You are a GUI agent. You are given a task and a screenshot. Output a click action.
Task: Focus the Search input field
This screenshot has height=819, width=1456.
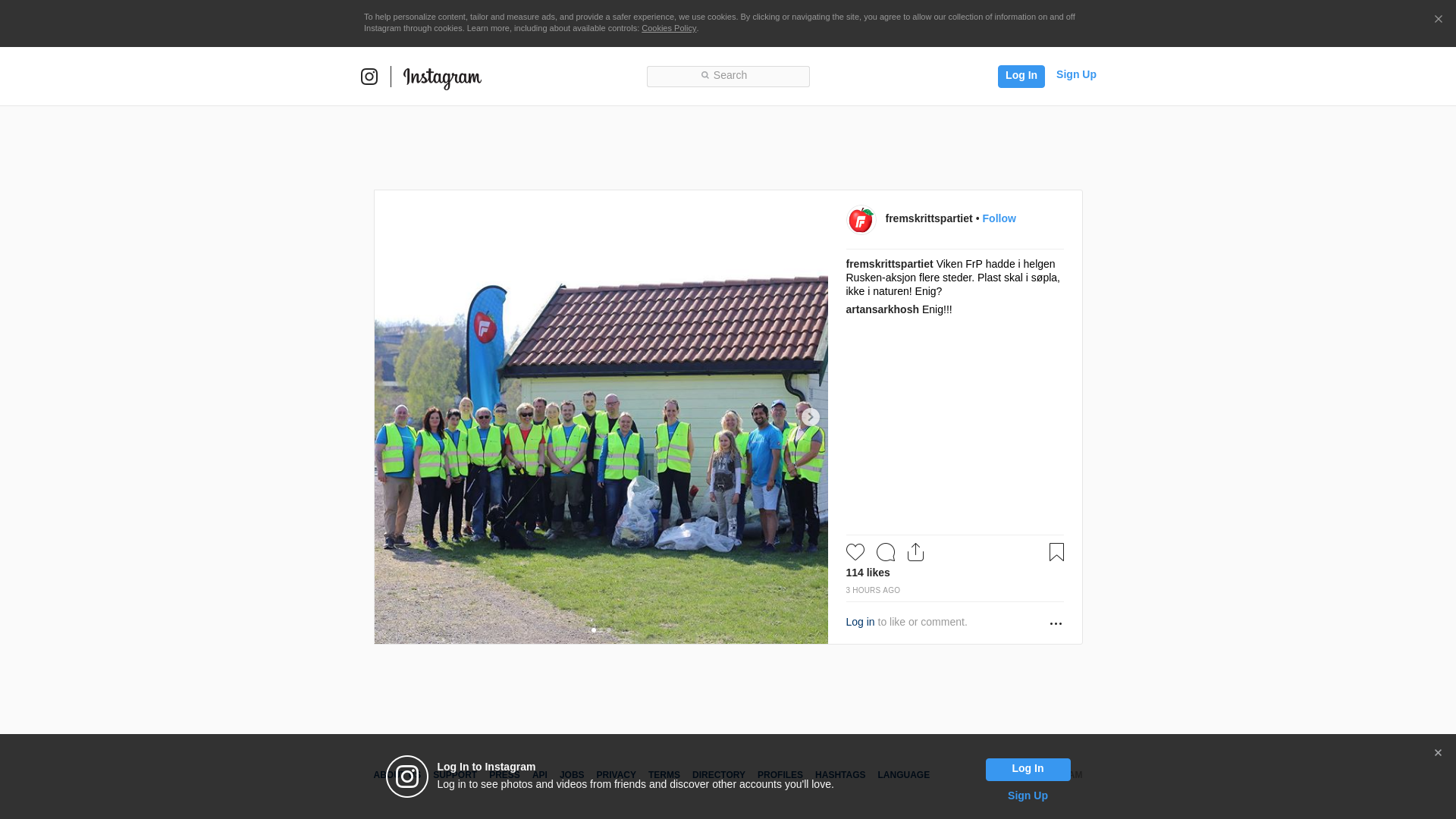pos(728,76)
